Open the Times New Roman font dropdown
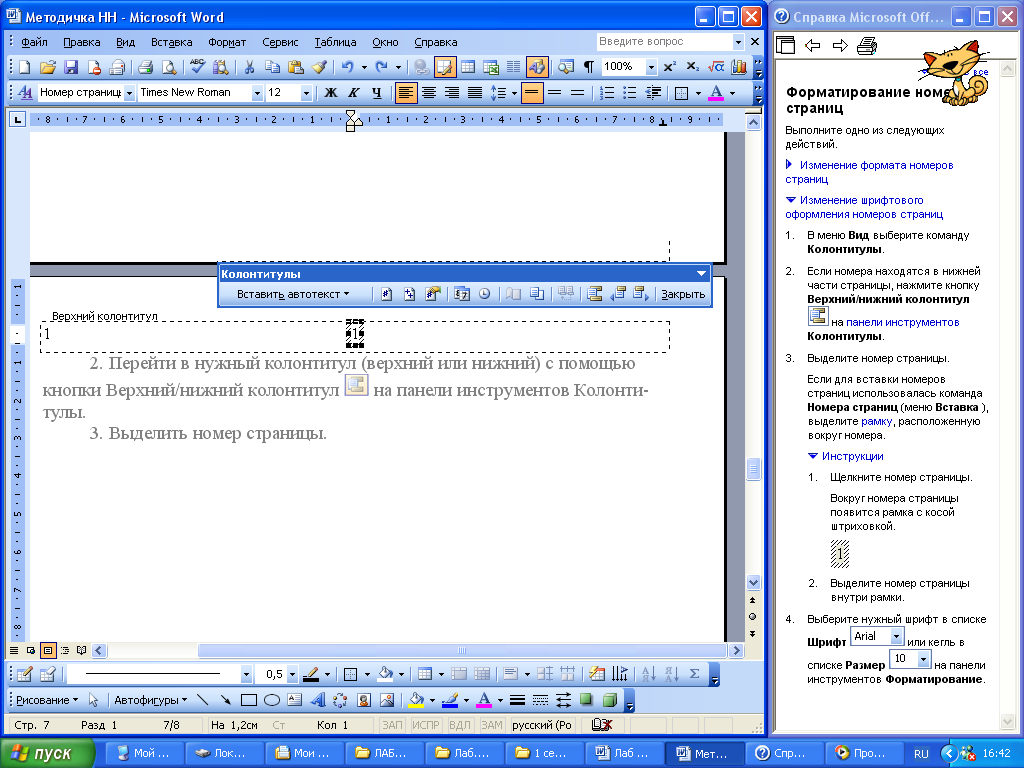This screenshot has width=1024, height=768. pyautogui.click(x=257, y=93)
